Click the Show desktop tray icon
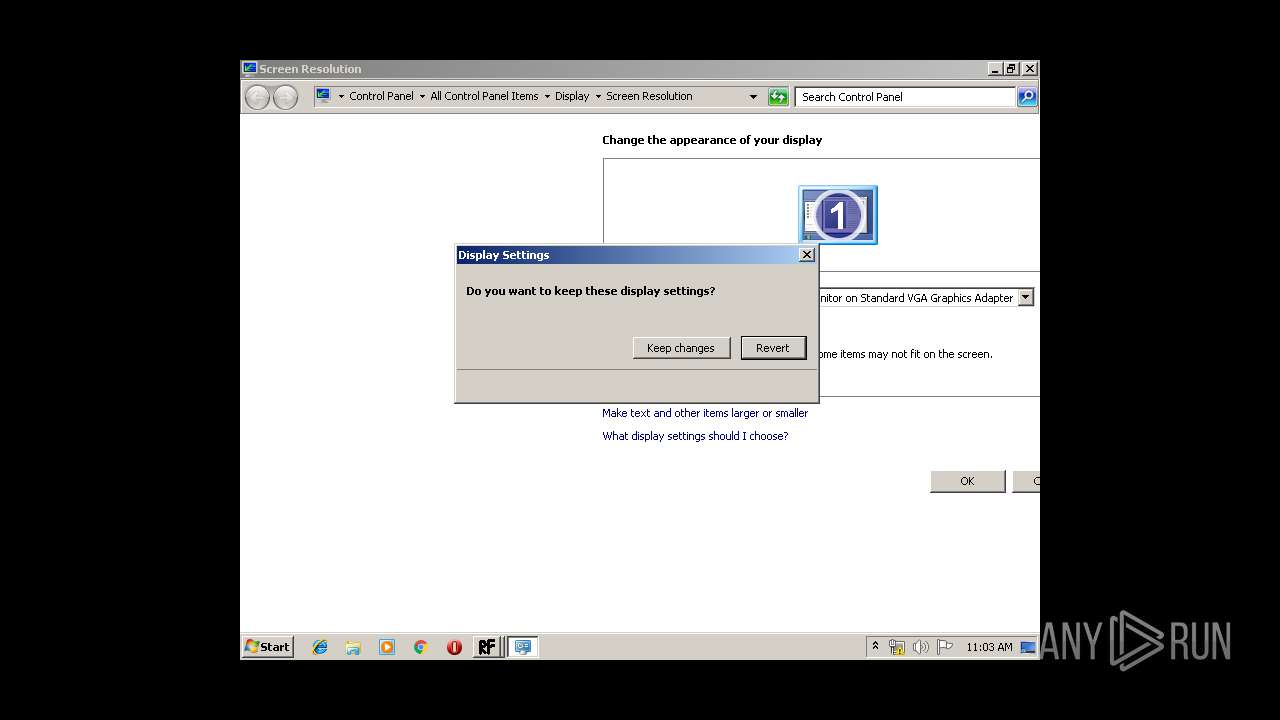The width and height of the screenshot is (1280, 720). 1028,647
